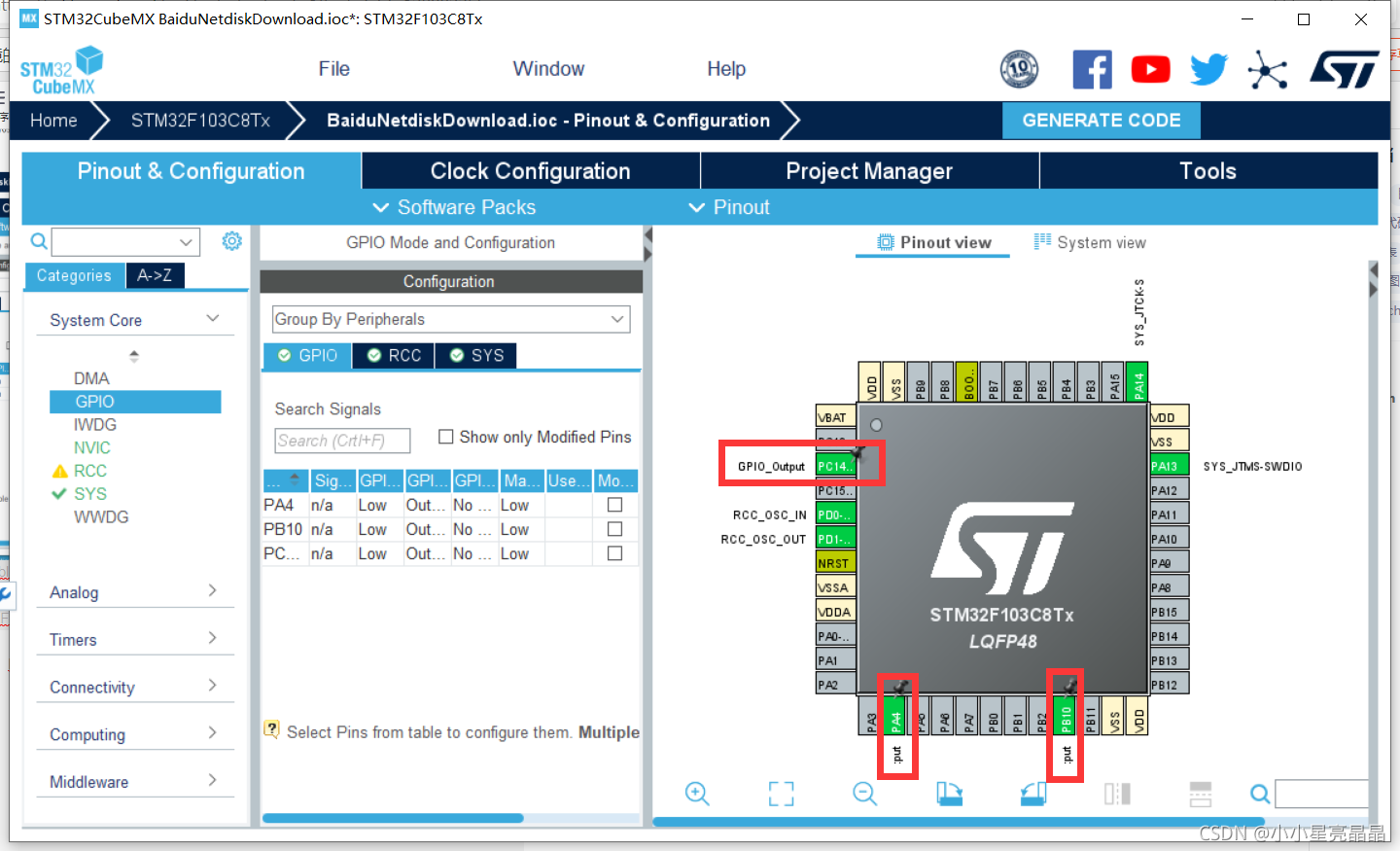Open the File menu
1400x851 pixels.
pos(333,69)
